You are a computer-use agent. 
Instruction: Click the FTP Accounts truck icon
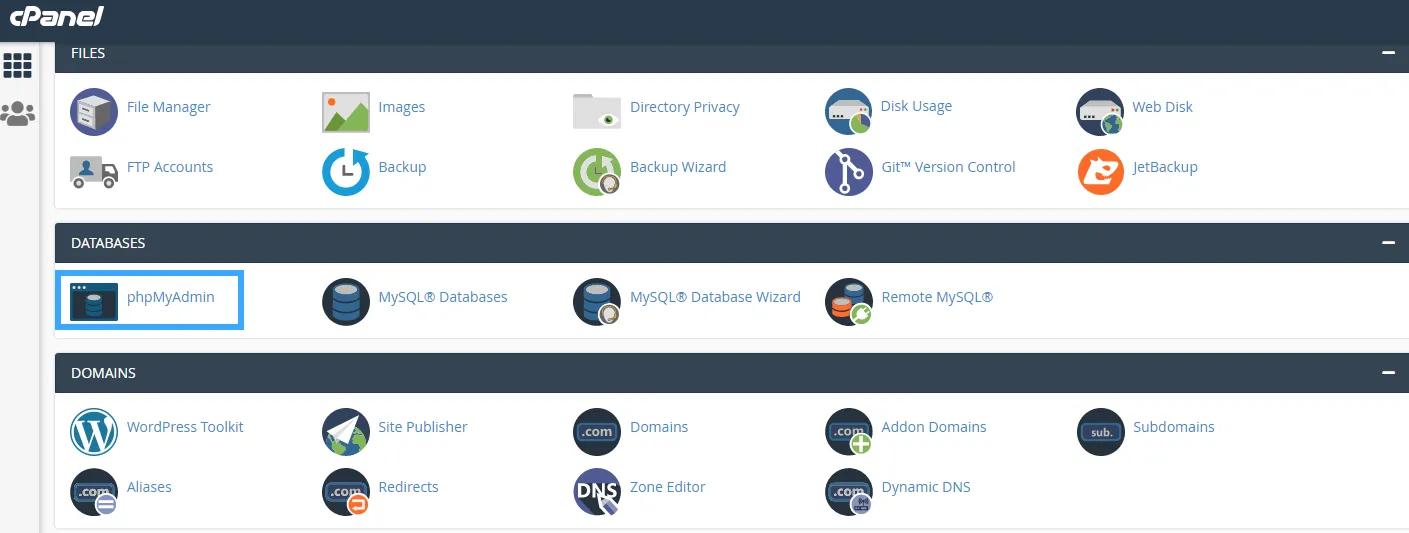(x=94, y=170)
